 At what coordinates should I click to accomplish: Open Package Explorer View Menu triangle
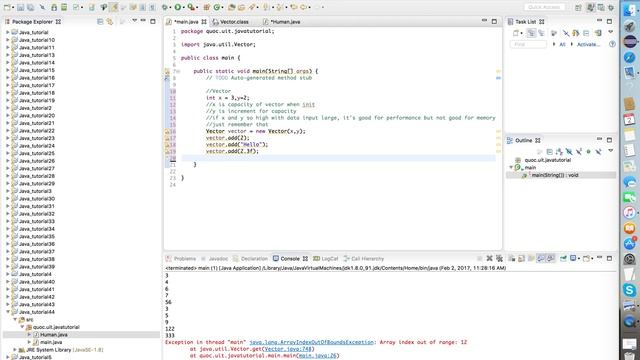pos(134,20)
